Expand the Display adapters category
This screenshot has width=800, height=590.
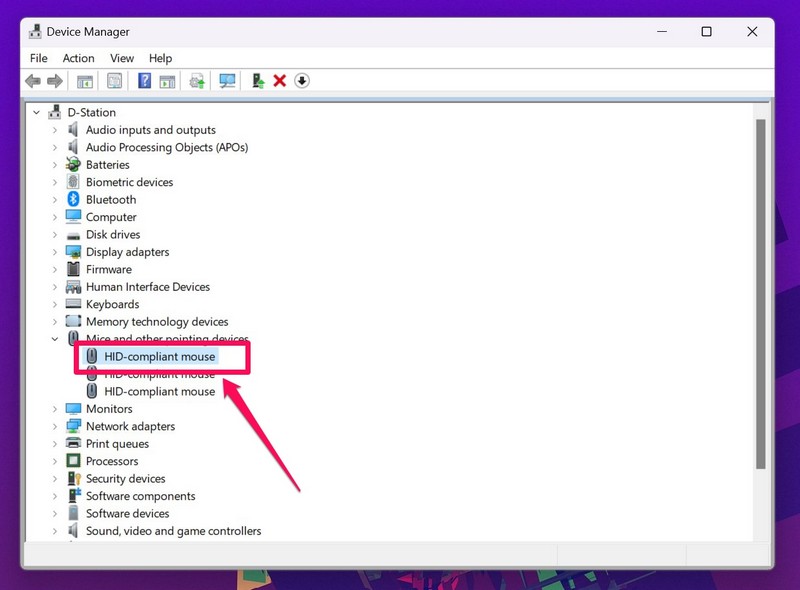pos(55,252)
